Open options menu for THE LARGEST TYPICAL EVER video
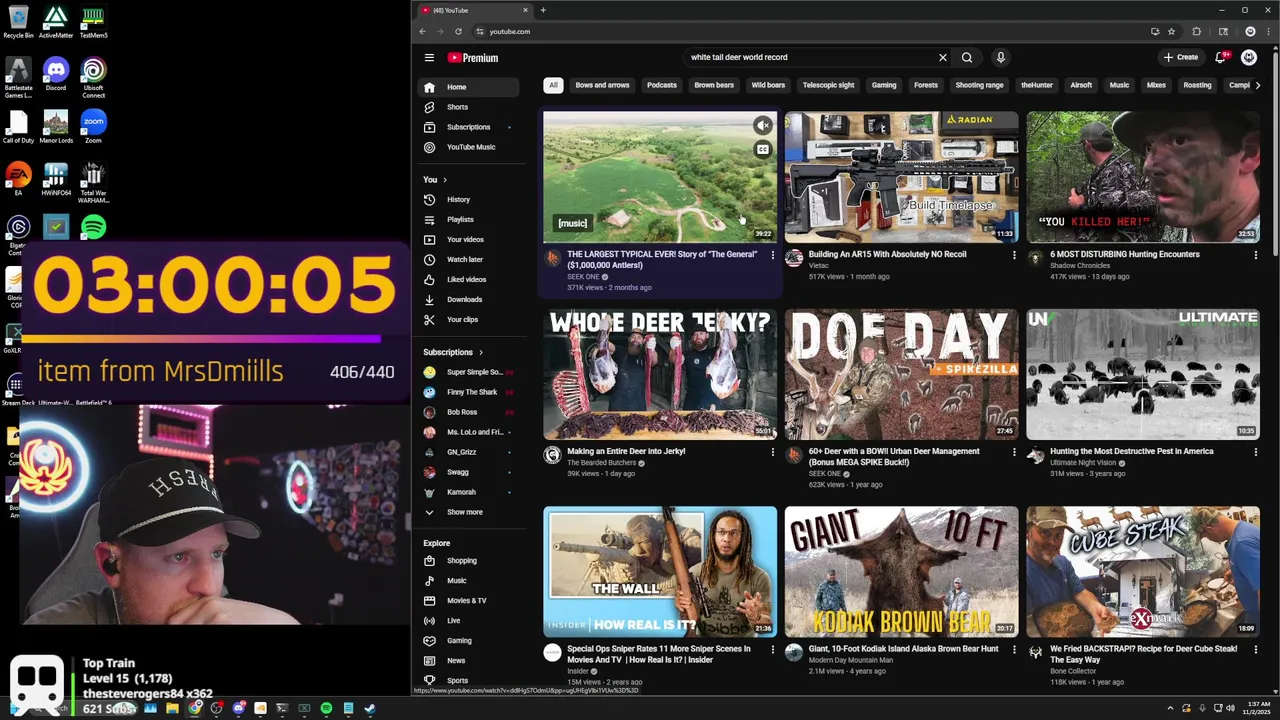This screenshot has height=720, width=1280. pos(772,256)
